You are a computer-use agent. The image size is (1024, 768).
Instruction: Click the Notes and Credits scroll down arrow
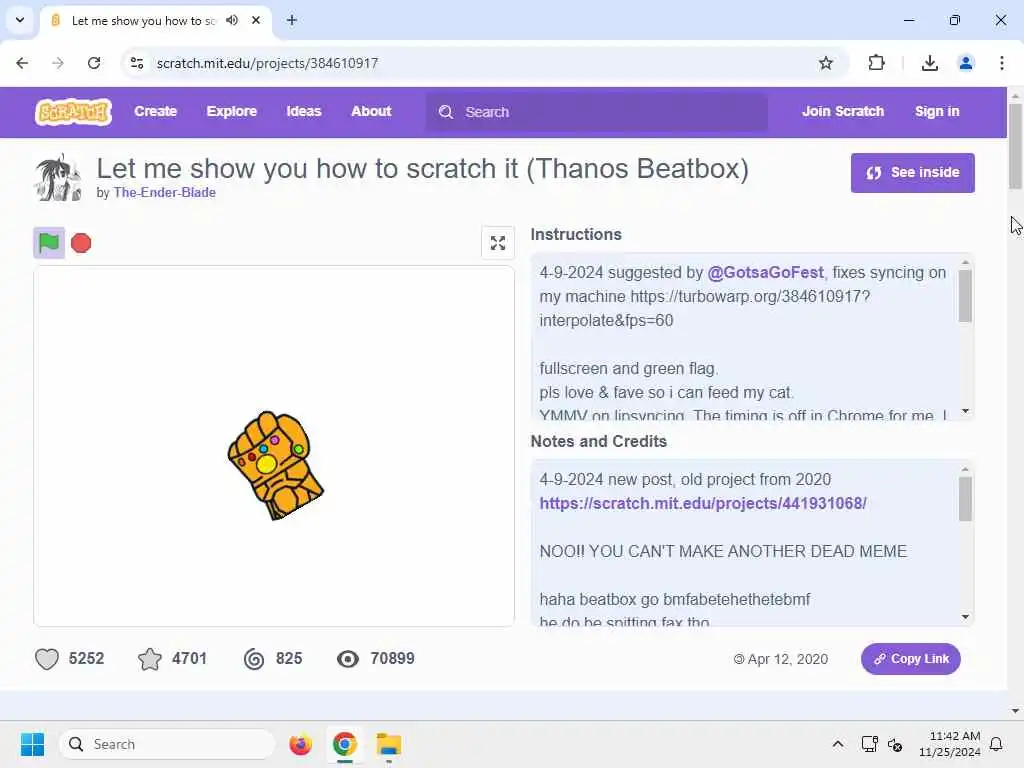coord(965,617)
